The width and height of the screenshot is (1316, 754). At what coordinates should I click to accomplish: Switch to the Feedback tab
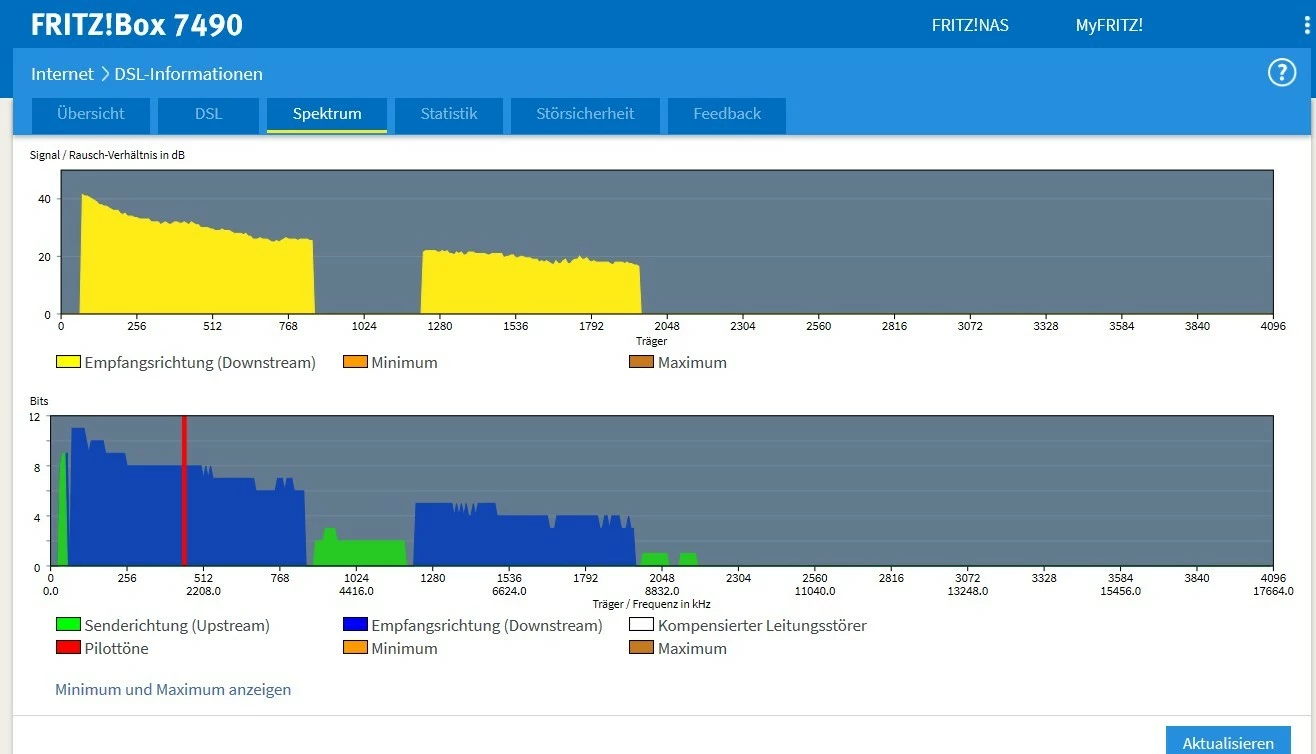(727, 114)
